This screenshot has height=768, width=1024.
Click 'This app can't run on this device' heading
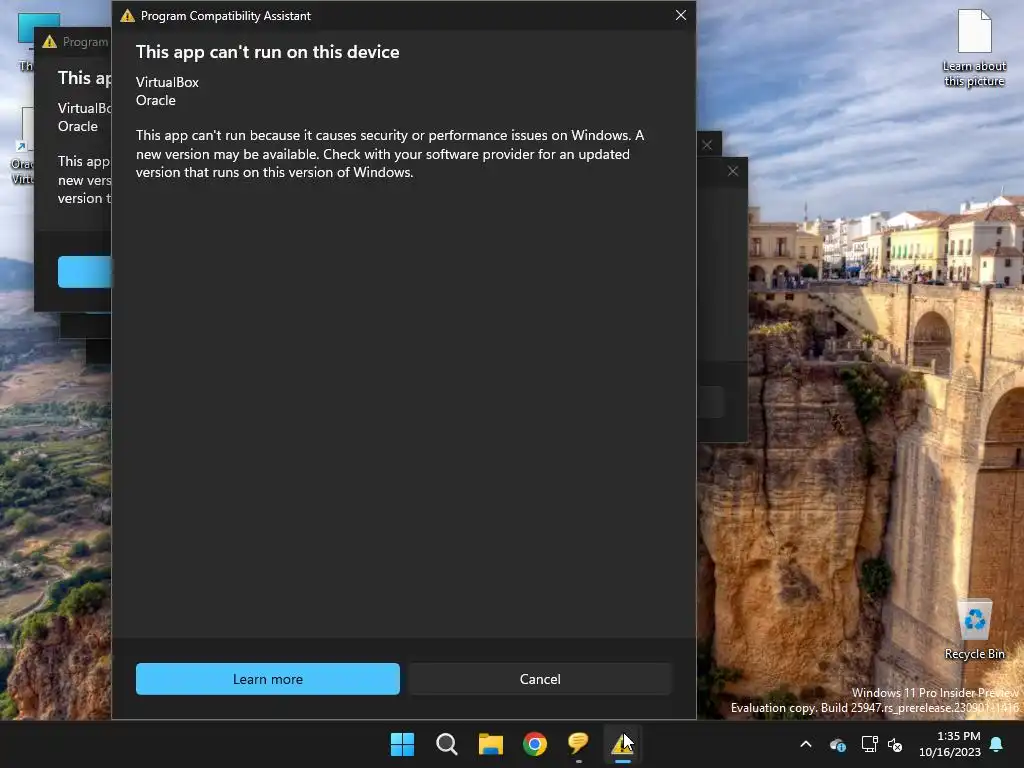267,52
